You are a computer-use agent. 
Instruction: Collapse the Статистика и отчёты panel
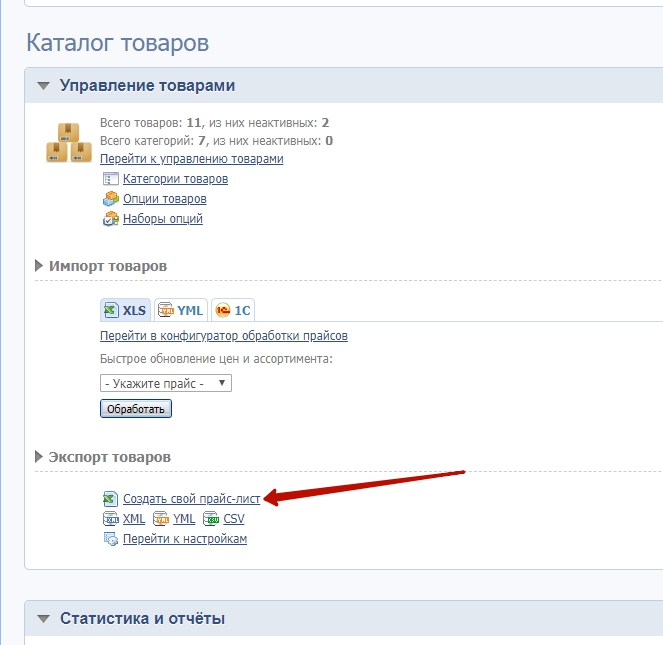43,619
